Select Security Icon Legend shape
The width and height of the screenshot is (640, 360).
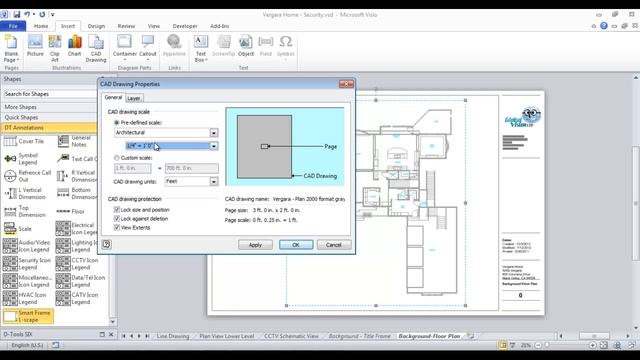[x=27, y=264]
